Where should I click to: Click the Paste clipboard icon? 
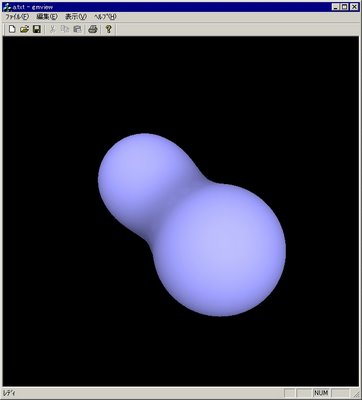pos(77,29)
